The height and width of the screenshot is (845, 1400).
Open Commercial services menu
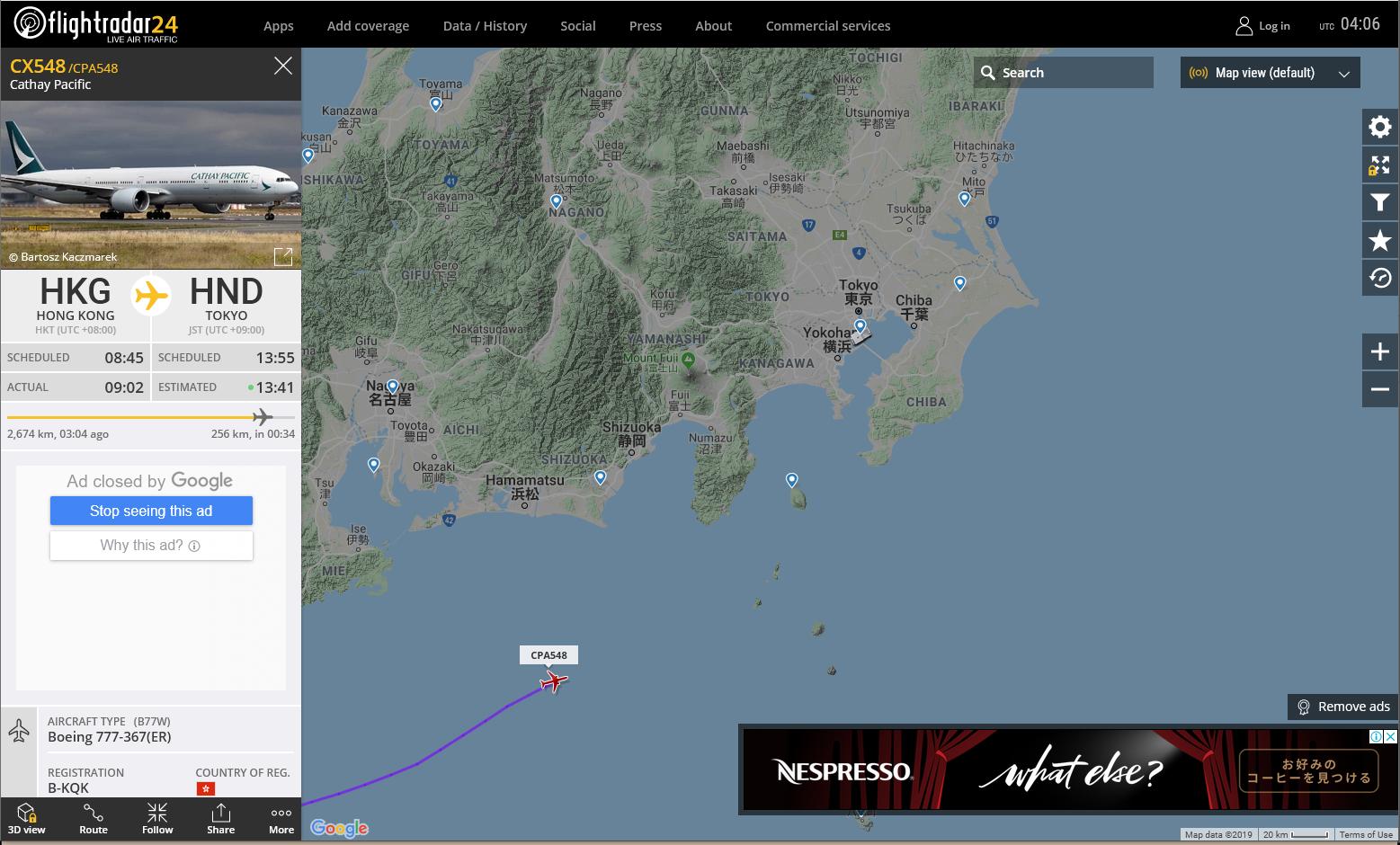point(828,26)
